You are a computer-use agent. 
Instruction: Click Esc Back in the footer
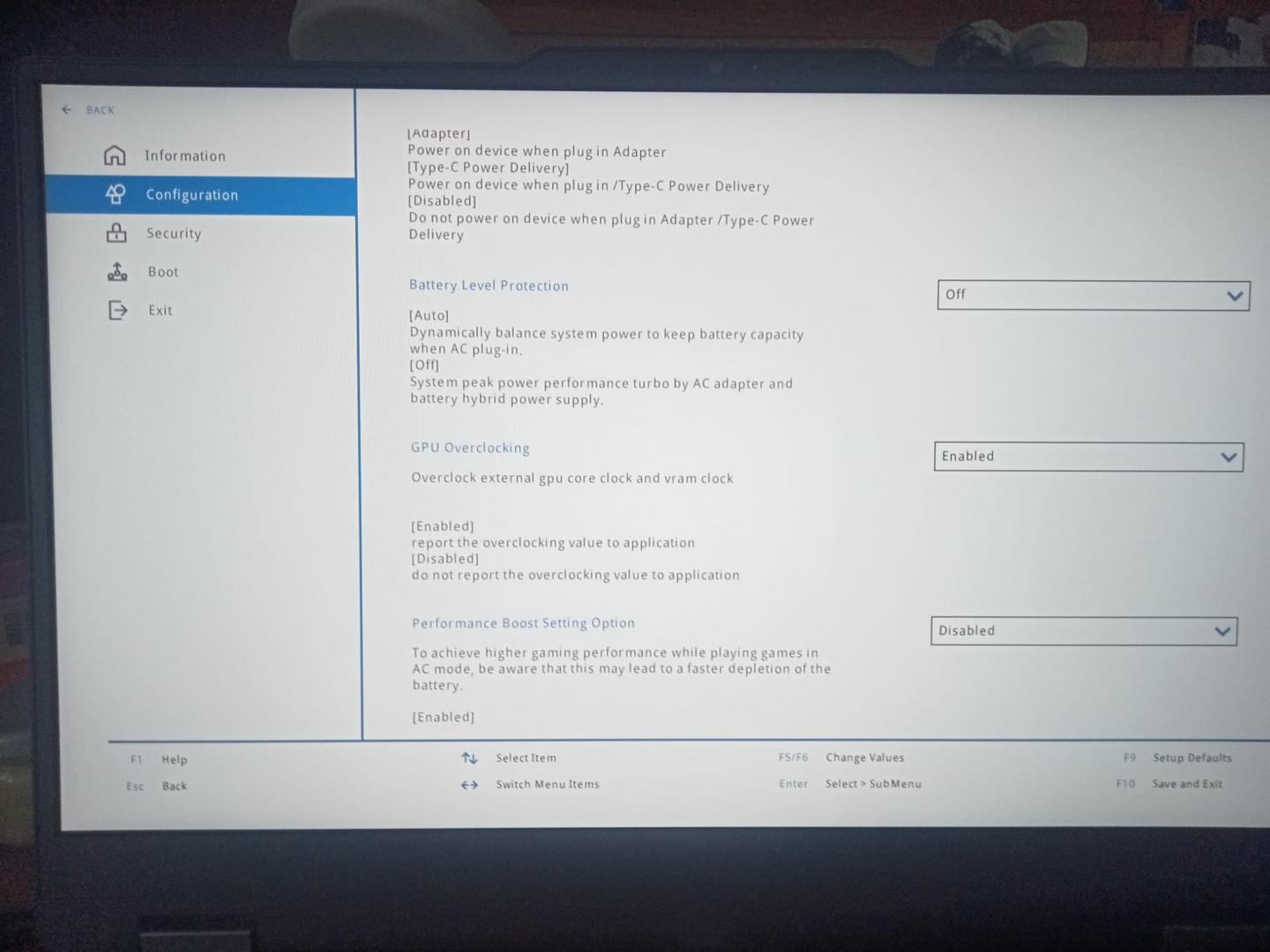point(156,785)
